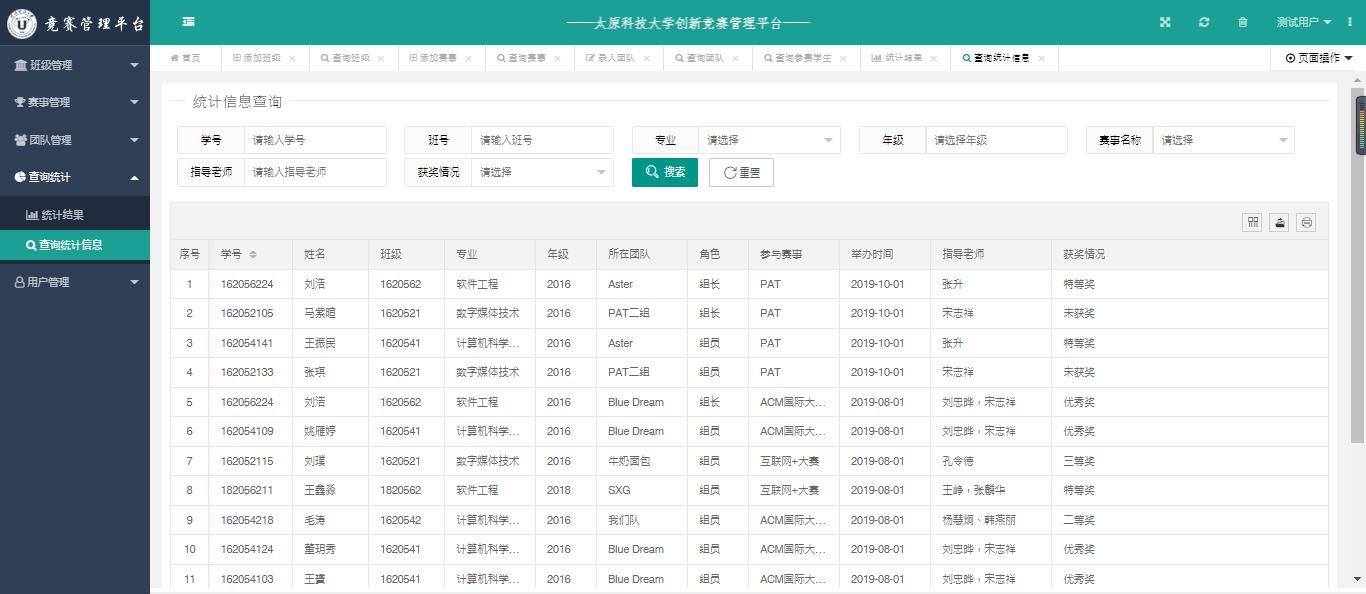Expand the 获奖情况 select box

[542, 172]
